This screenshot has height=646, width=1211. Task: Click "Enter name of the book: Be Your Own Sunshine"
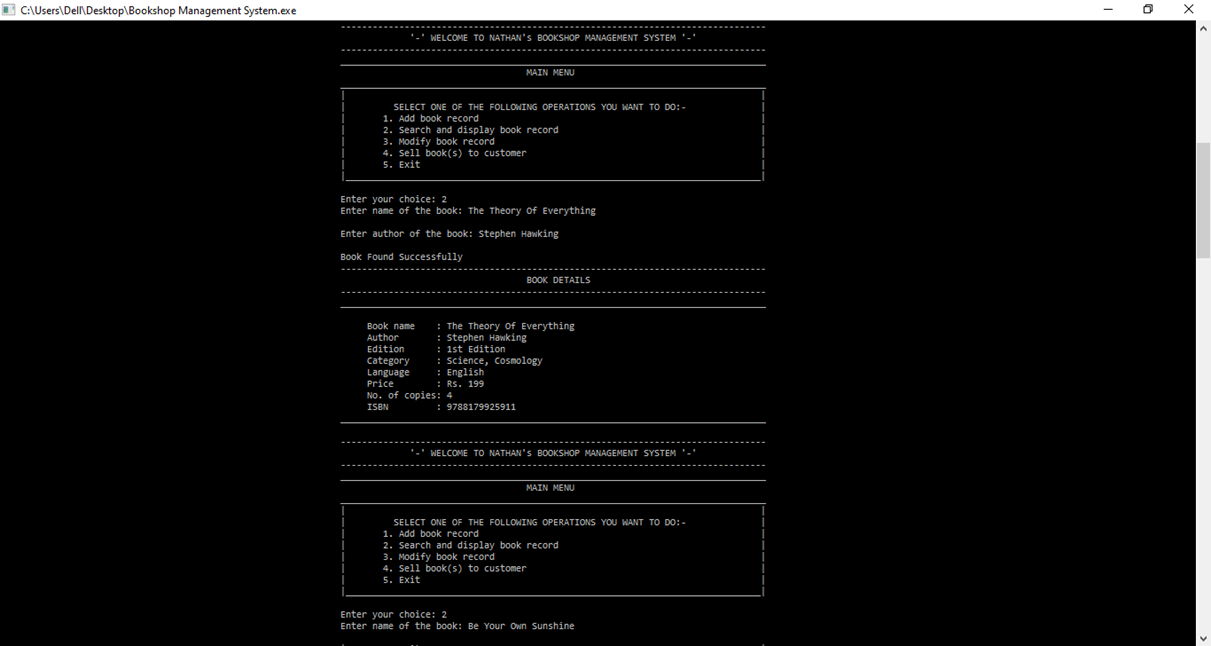pyautogui.click(x=457, y=625)
